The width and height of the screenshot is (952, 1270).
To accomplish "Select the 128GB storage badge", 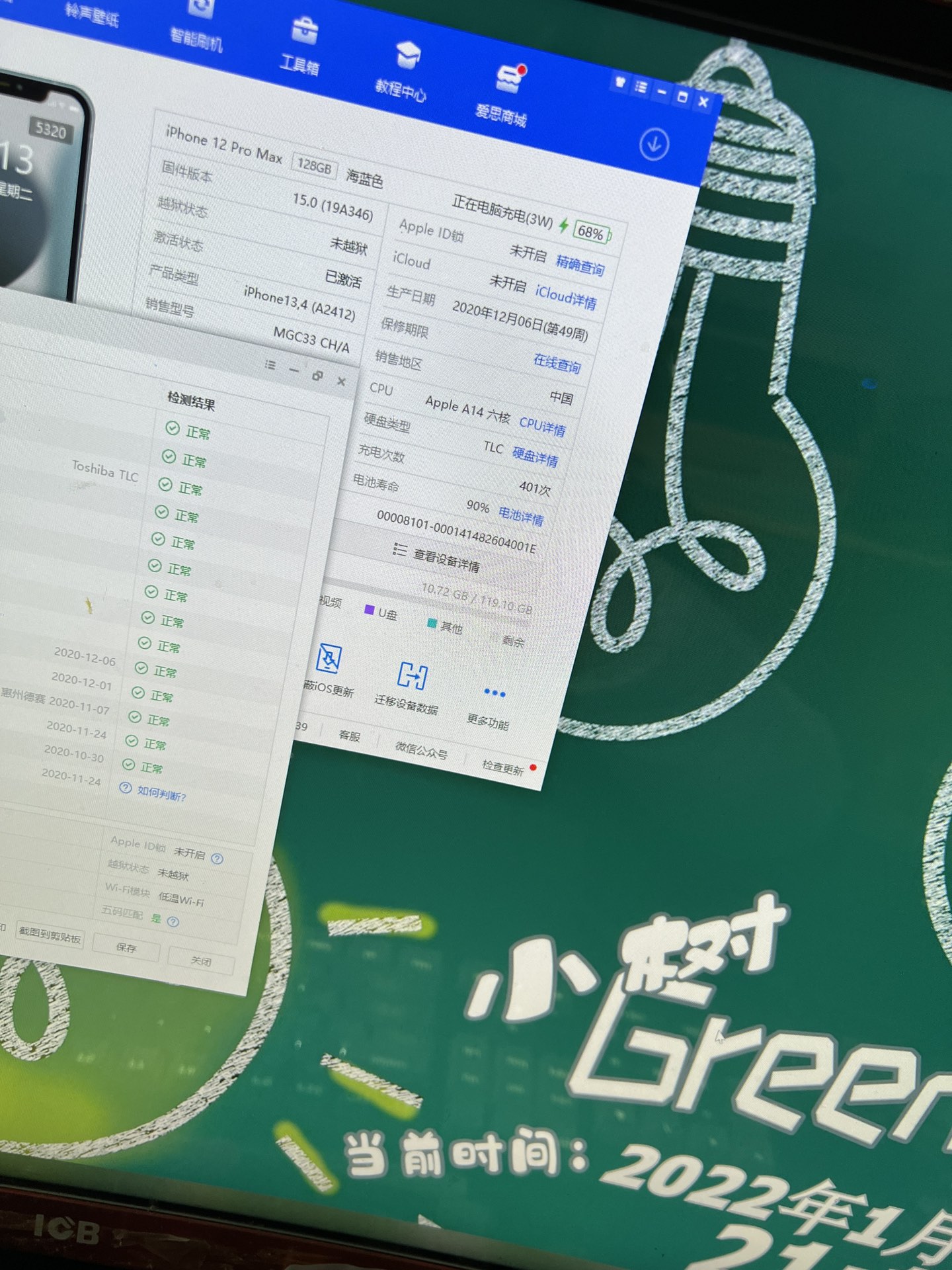I will (x=315, y=165).
